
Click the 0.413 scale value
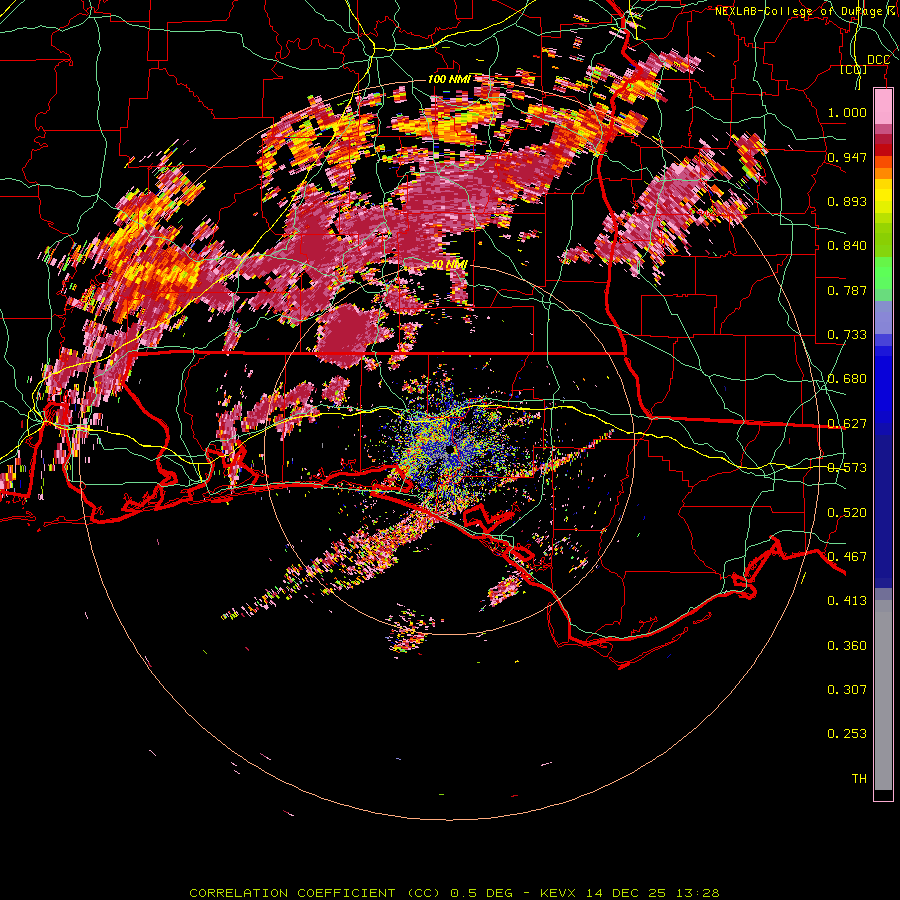(847, 601)
